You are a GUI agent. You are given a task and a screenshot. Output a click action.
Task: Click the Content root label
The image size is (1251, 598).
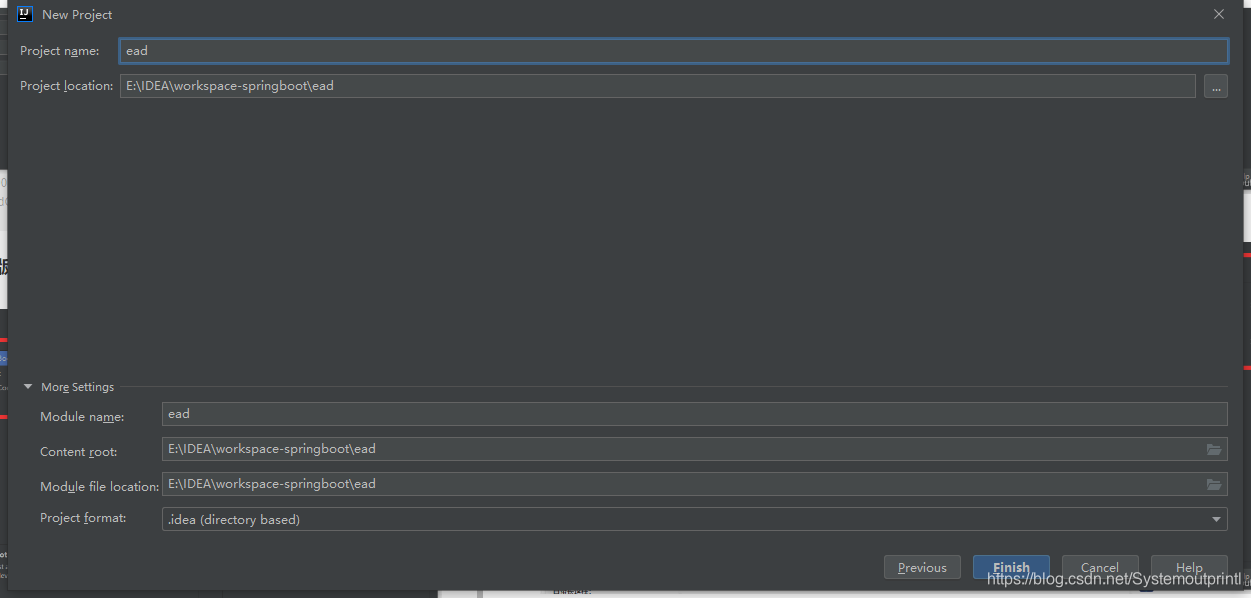(79, 452)
